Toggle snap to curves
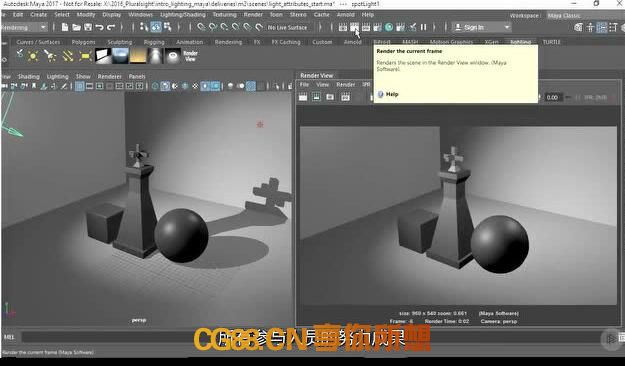Image resolution: width=625 pixels, height=366 pixels. 213,27
